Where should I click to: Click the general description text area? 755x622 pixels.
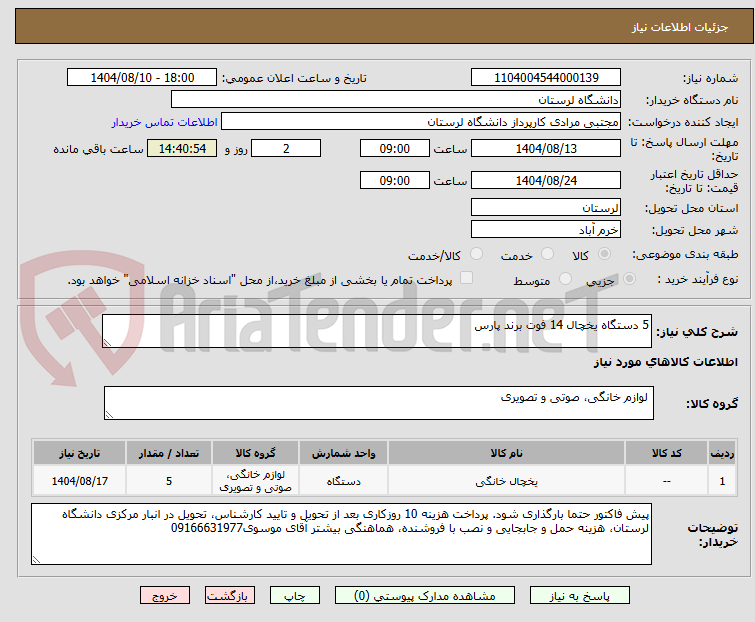pyautogui.click(x=377, y=331)
